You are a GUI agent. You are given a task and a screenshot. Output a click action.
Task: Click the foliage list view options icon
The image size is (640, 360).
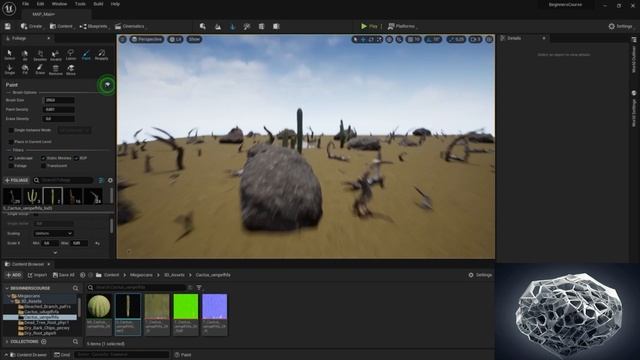click(101, 180)
